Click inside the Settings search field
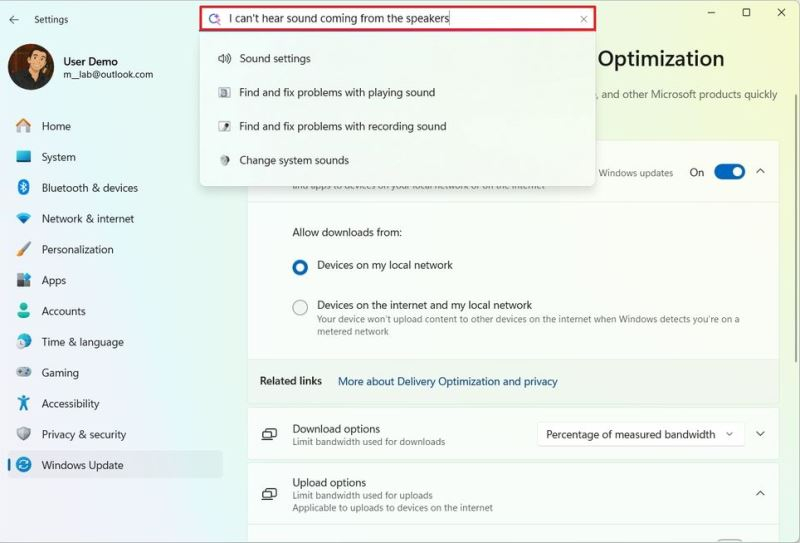Screen dimensions: 800x543 point(400,19)
